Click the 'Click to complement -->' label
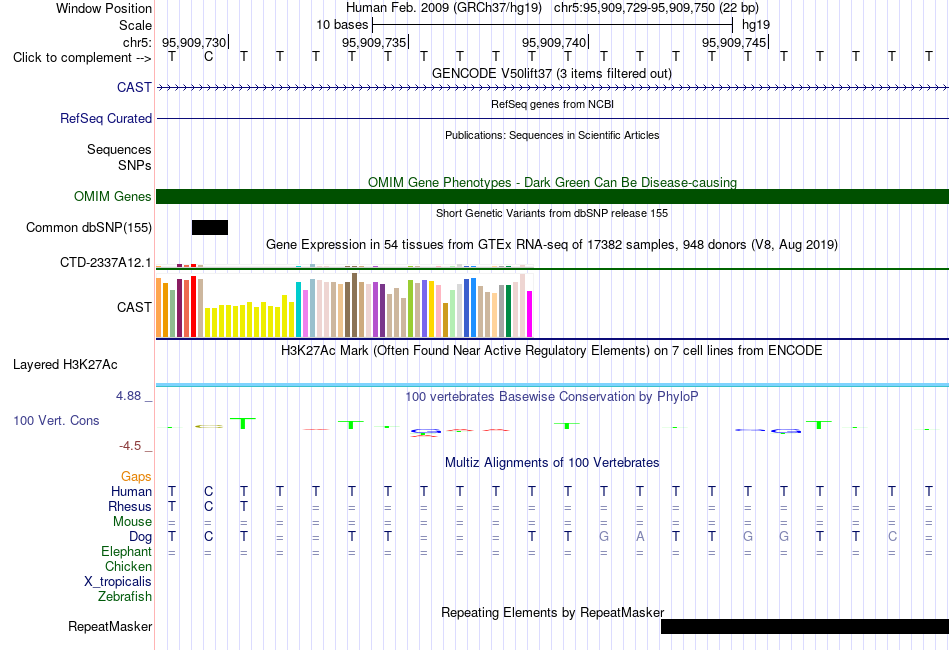Screen dimensions: 950x650 tap(82, 58)
